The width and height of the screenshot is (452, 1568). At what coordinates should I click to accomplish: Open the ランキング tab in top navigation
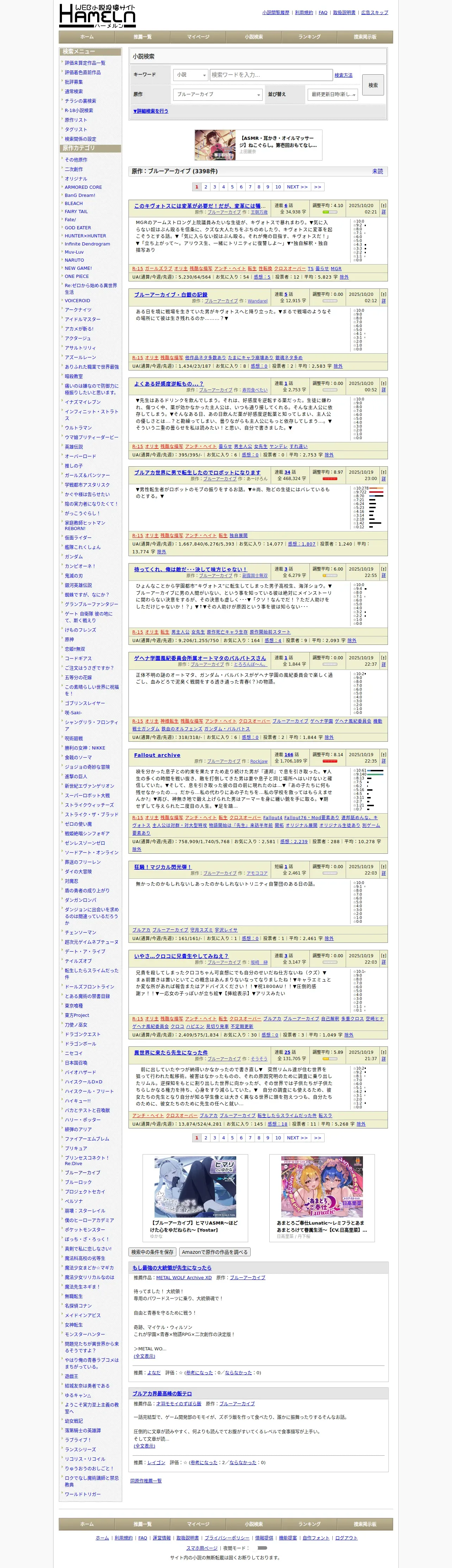pyautogui.click(x=309, y=37)
